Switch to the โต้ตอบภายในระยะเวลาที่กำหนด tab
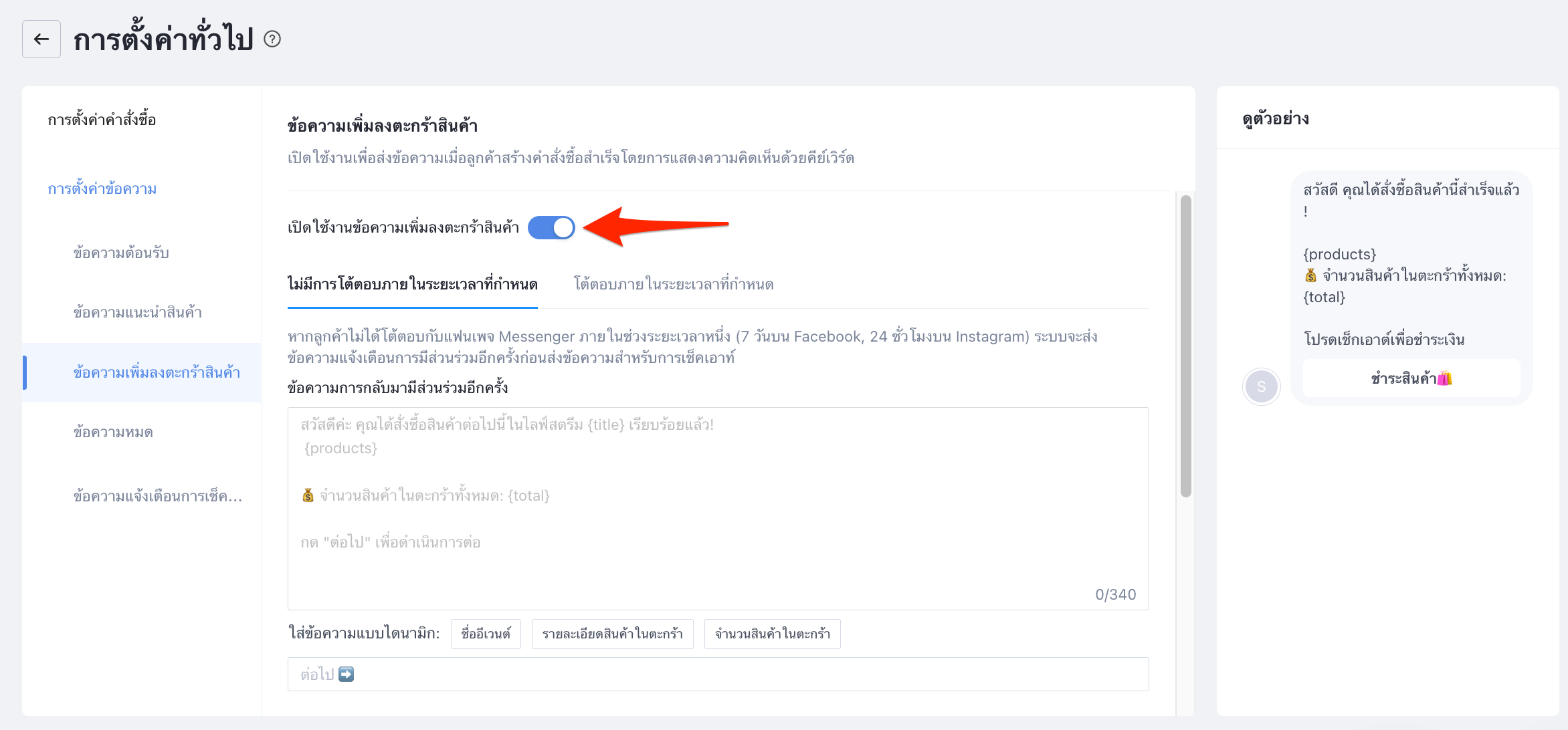Image resolution: width=1568 pixels, height=730 pixels. click(674, 285)
